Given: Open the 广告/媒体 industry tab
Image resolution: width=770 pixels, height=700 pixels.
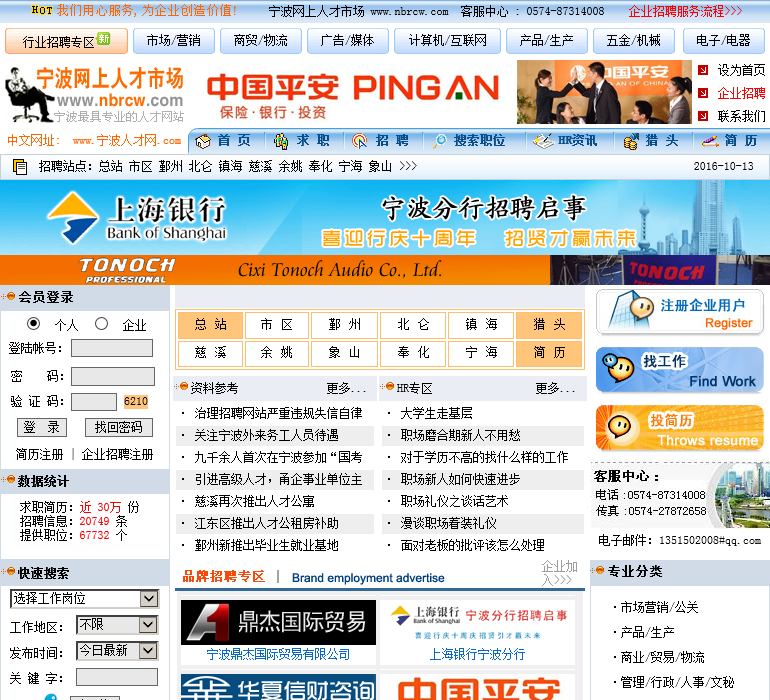Looking at the screenshot, I should pyautogui.click(x=348, y=40).
